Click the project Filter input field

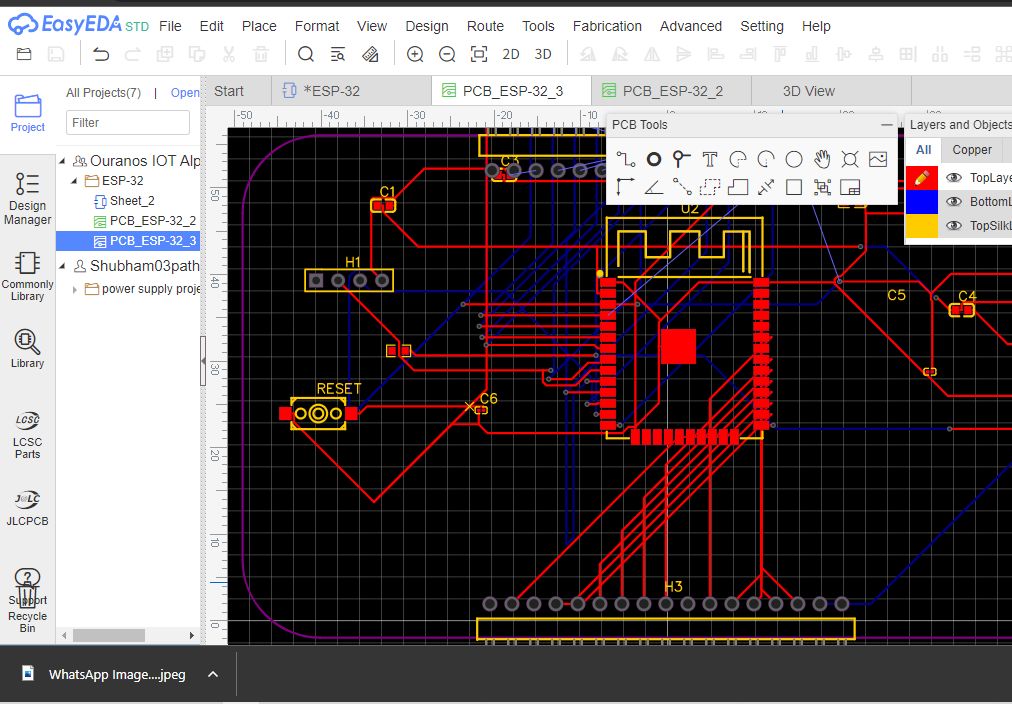tap(128, 122)
